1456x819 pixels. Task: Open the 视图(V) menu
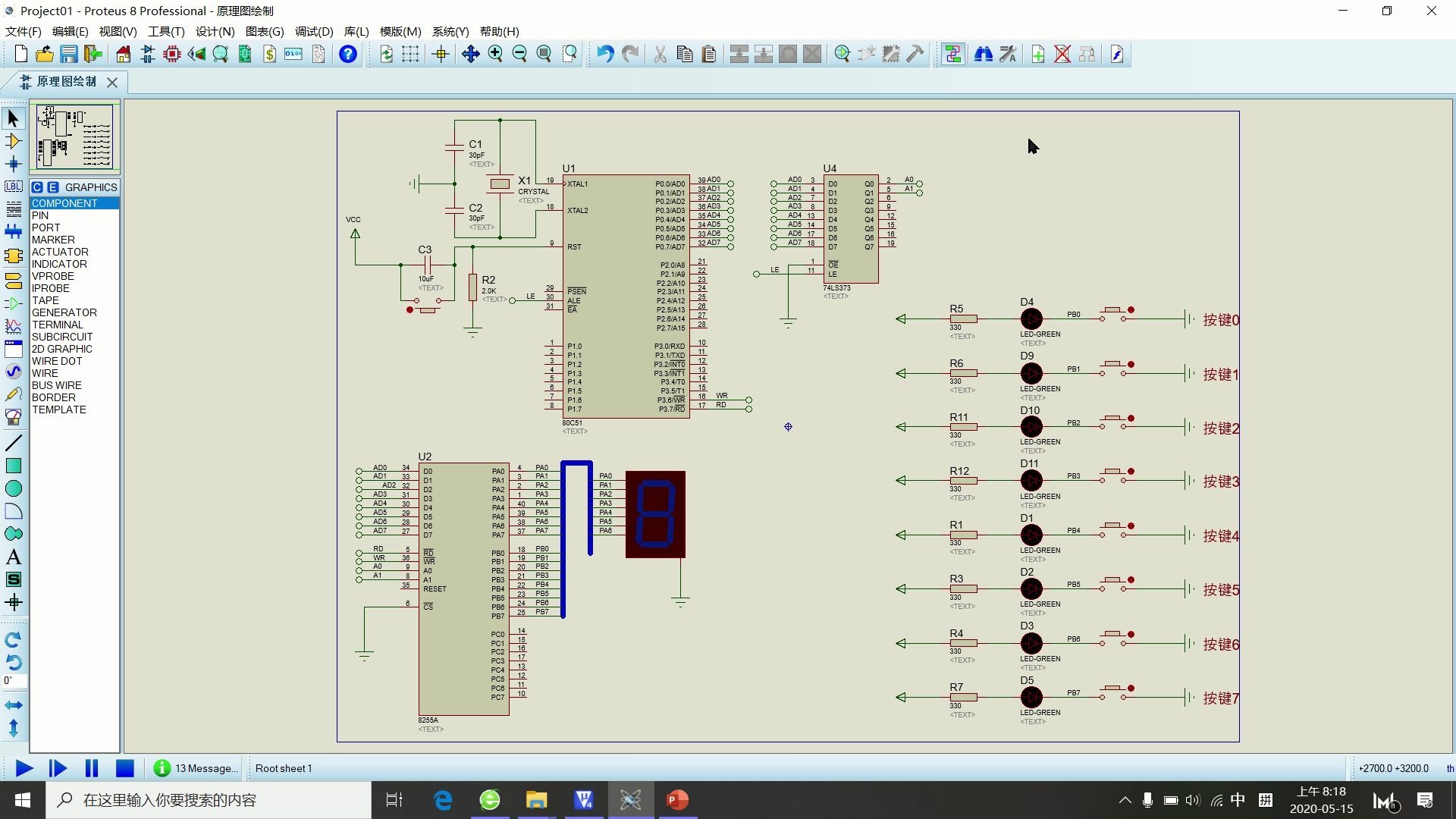pyautogui.click(x=118, y=31)
